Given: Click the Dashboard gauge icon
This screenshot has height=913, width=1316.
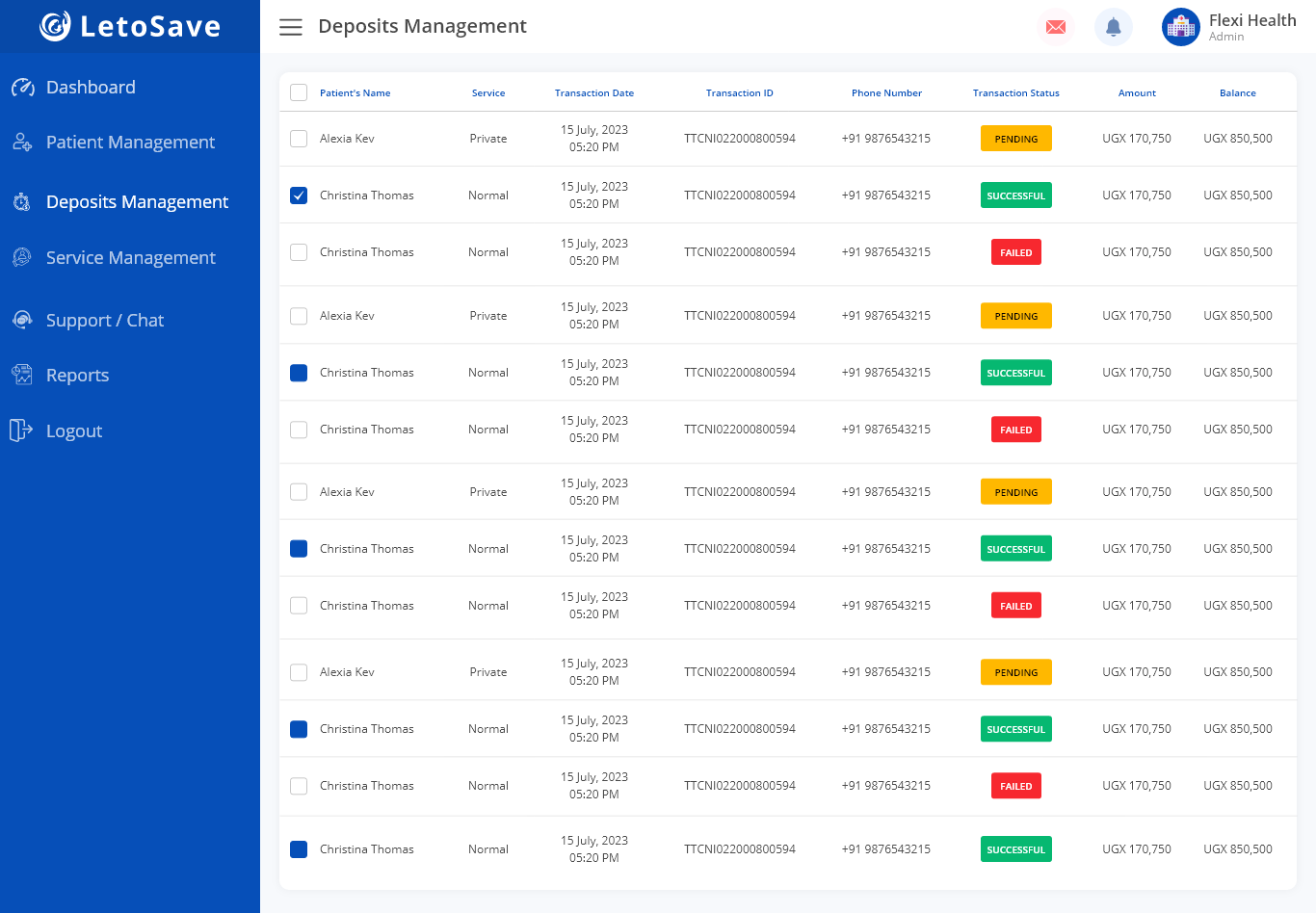Looking at the screenshot, I should pyautogui.click(x=23, y=88).
